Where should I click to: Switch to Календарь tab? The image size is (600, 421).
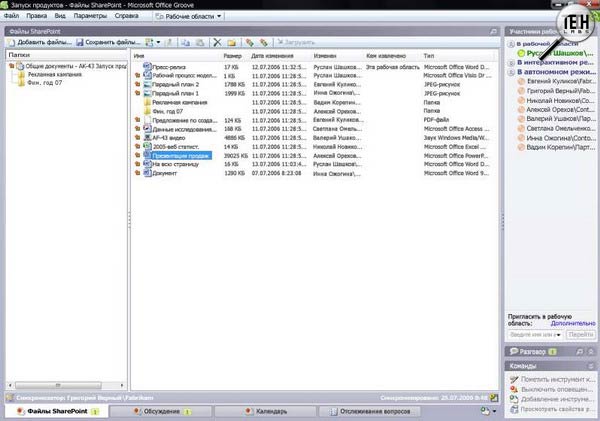pos(266,411)
